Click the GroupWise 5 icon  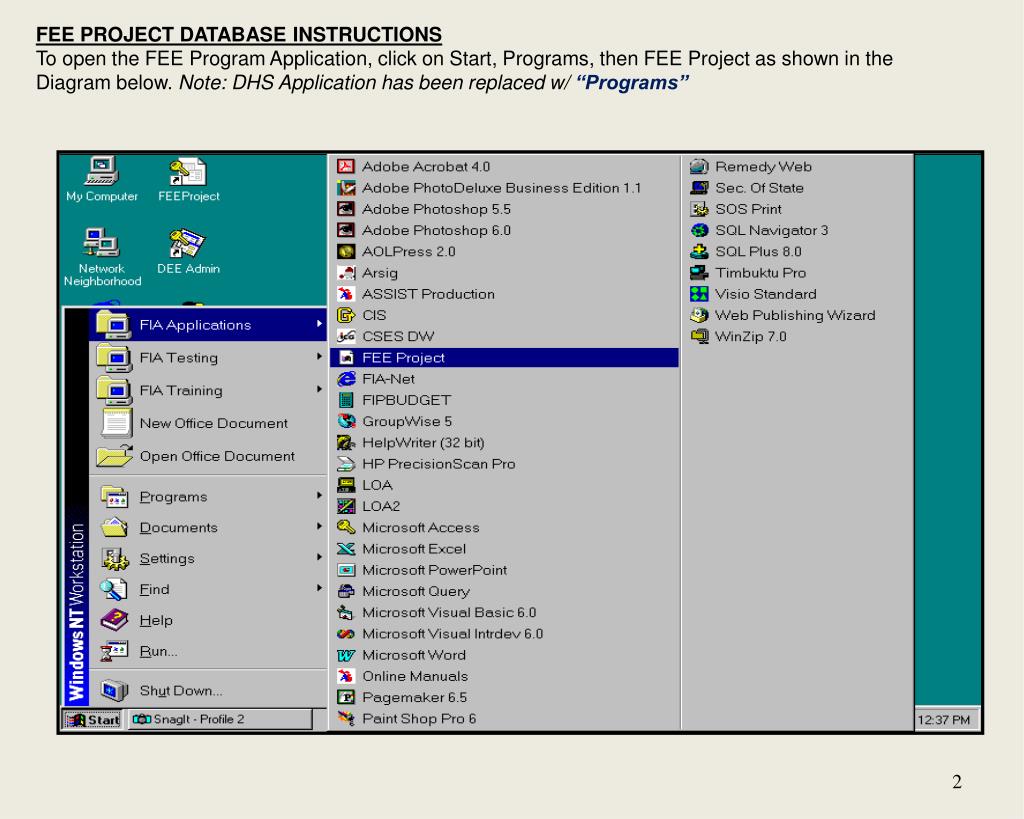345,421
